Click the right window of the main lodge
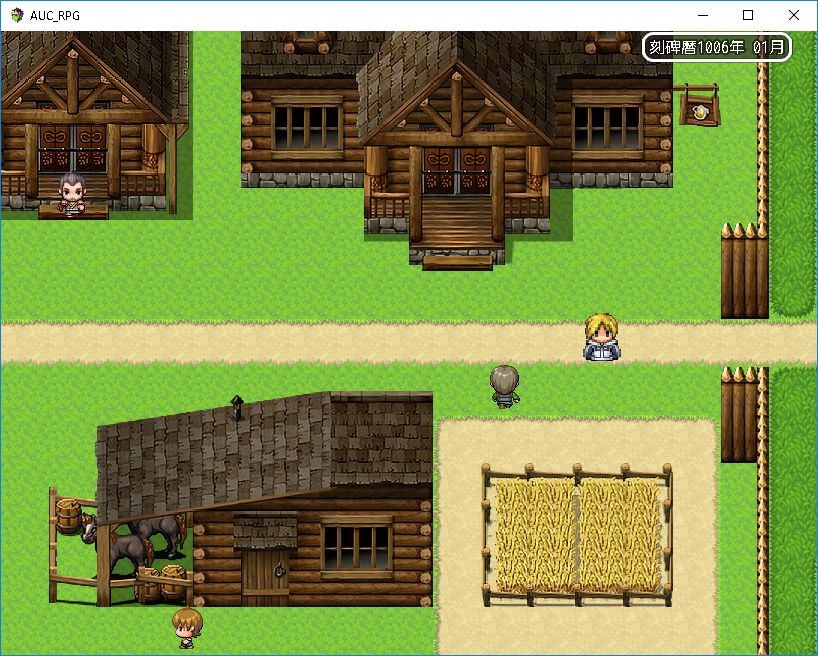 (607, 127)
